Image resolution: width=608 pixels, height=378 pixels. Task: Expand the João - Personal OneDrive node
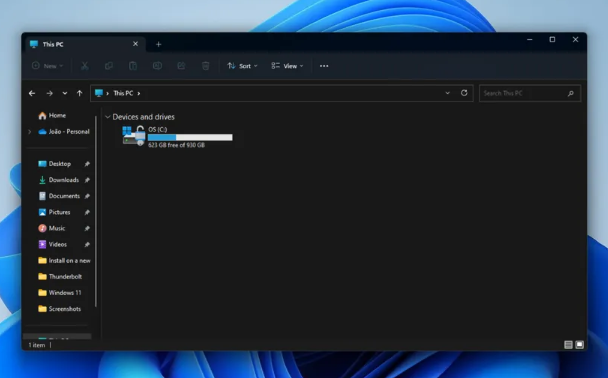coord(29,132)
